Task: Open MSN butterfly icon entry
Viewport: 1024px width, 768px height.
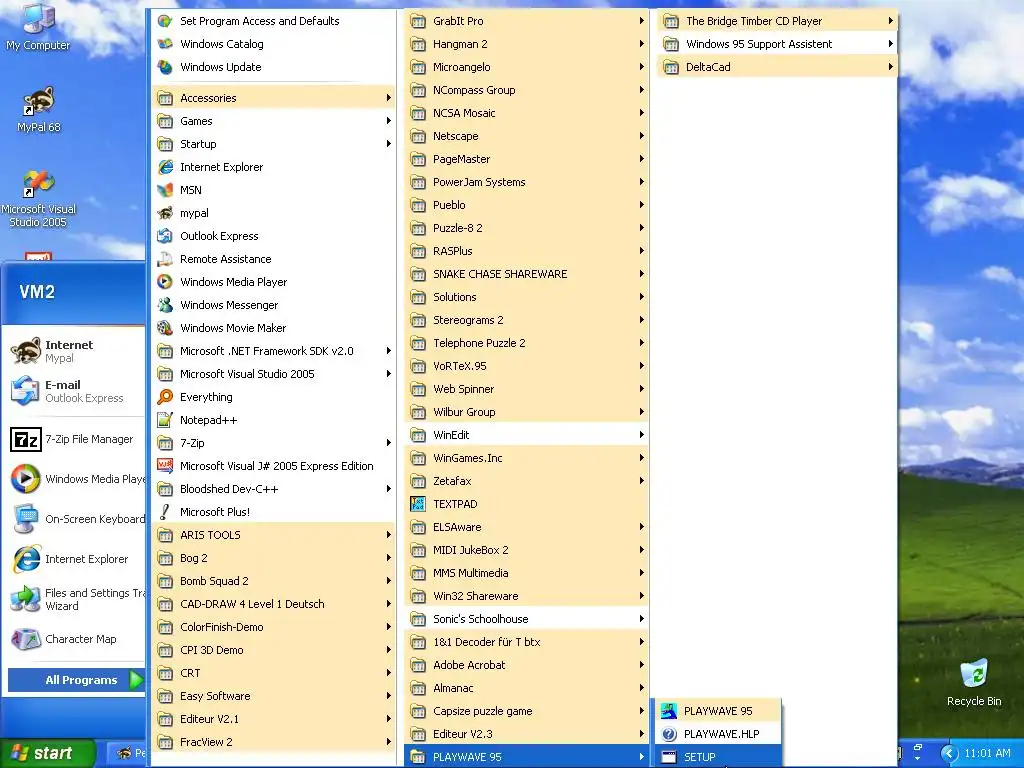Action: pos(165,190)
